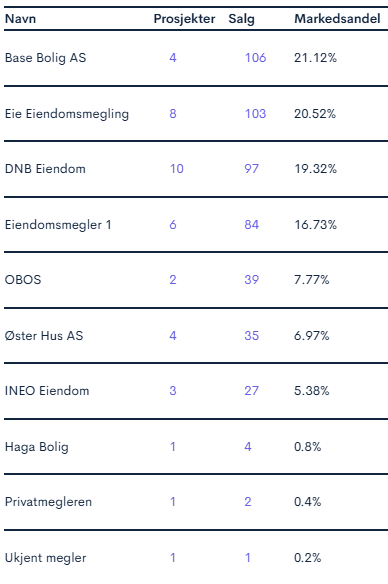Open Base Bolig AS sales number 106
The height and width of the screenshot is (584, 388).
pos(255,58)
